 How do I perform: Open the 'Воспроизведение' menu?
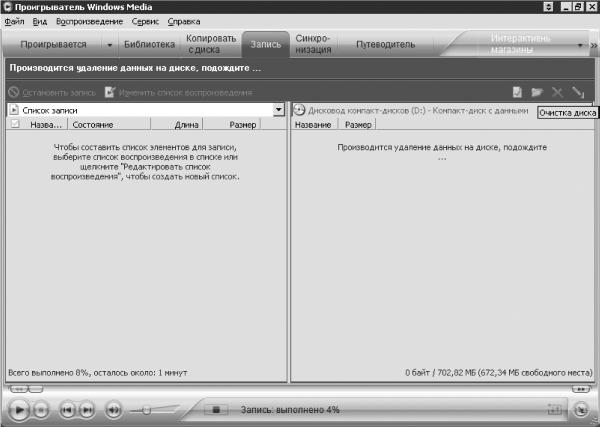pyautogui.click(x=90, y=21)
